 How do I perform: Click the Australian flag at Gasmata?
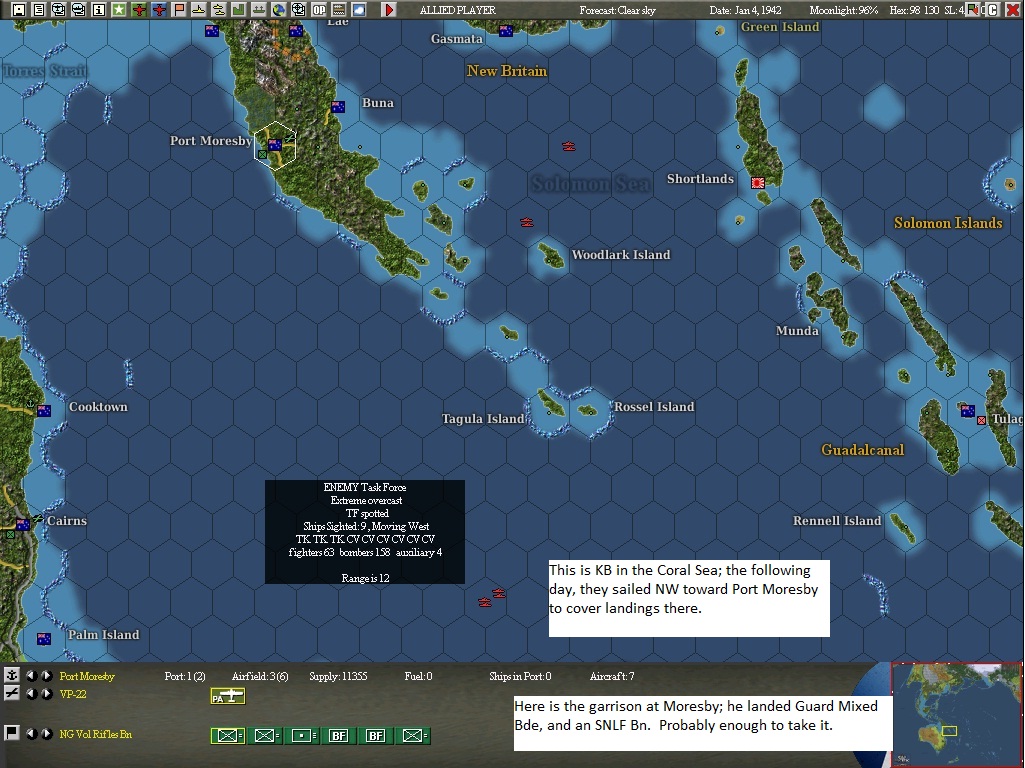(x=505, y=31)
